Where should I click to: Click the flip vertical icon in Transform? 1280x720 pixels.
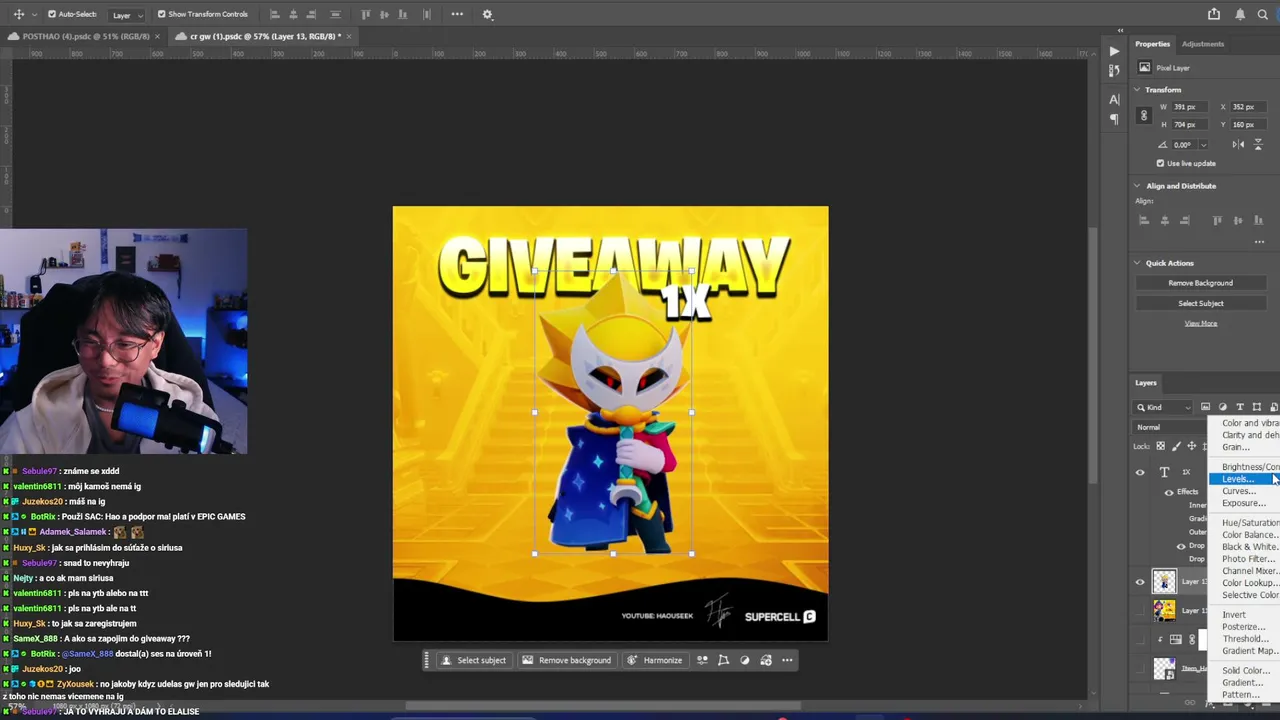pos(1260,144)
